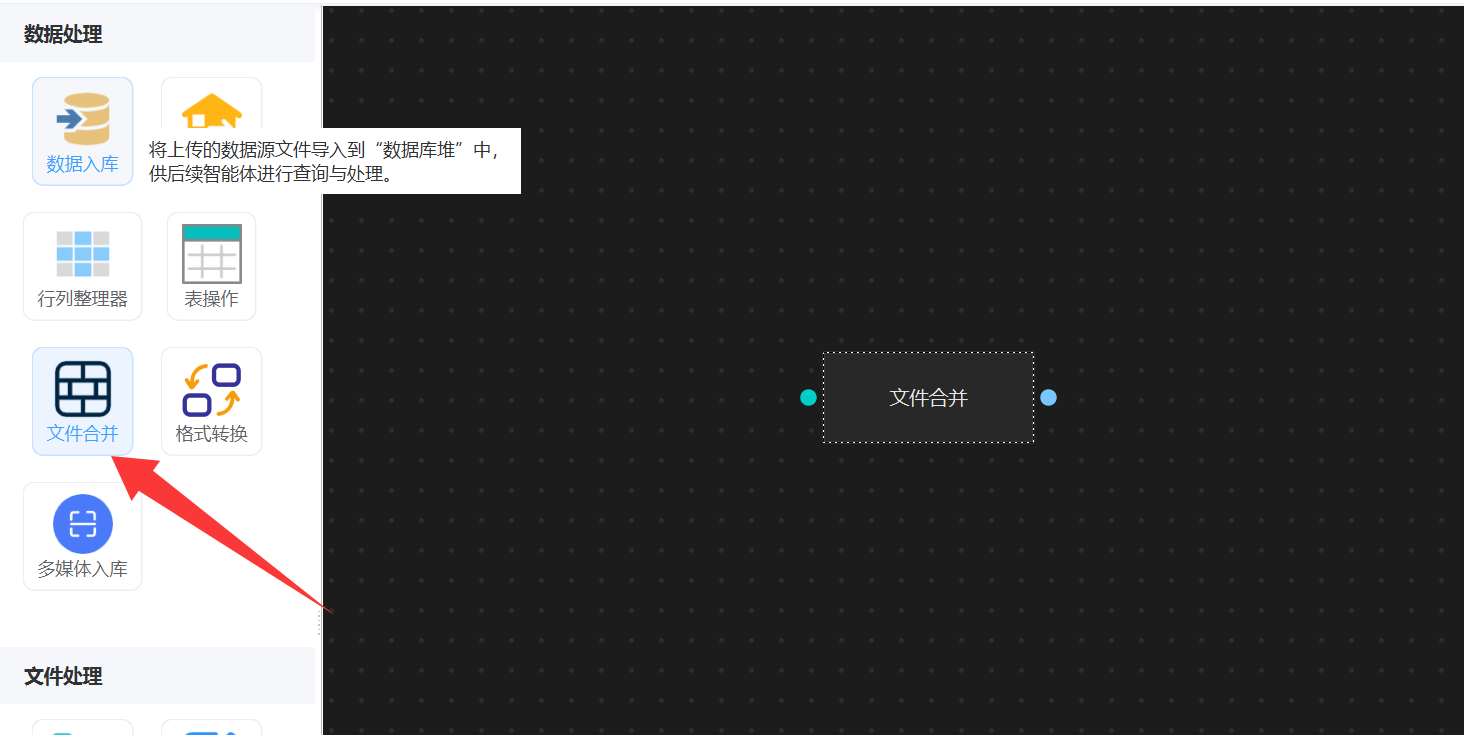The height and width of the screenshot is (735, 1464).
Task: Expand the 文件处理 section header
Action: point(62,676)
